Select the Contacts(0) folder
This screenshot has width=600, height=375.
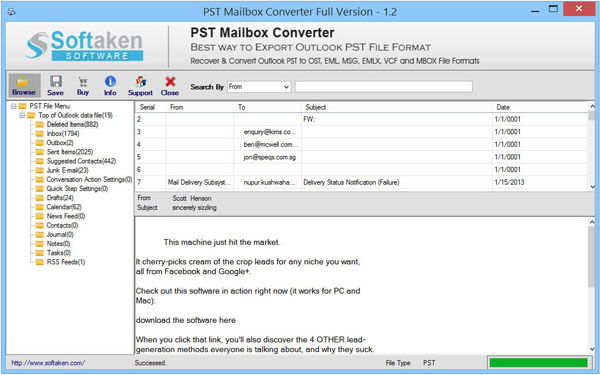(62, 225)
